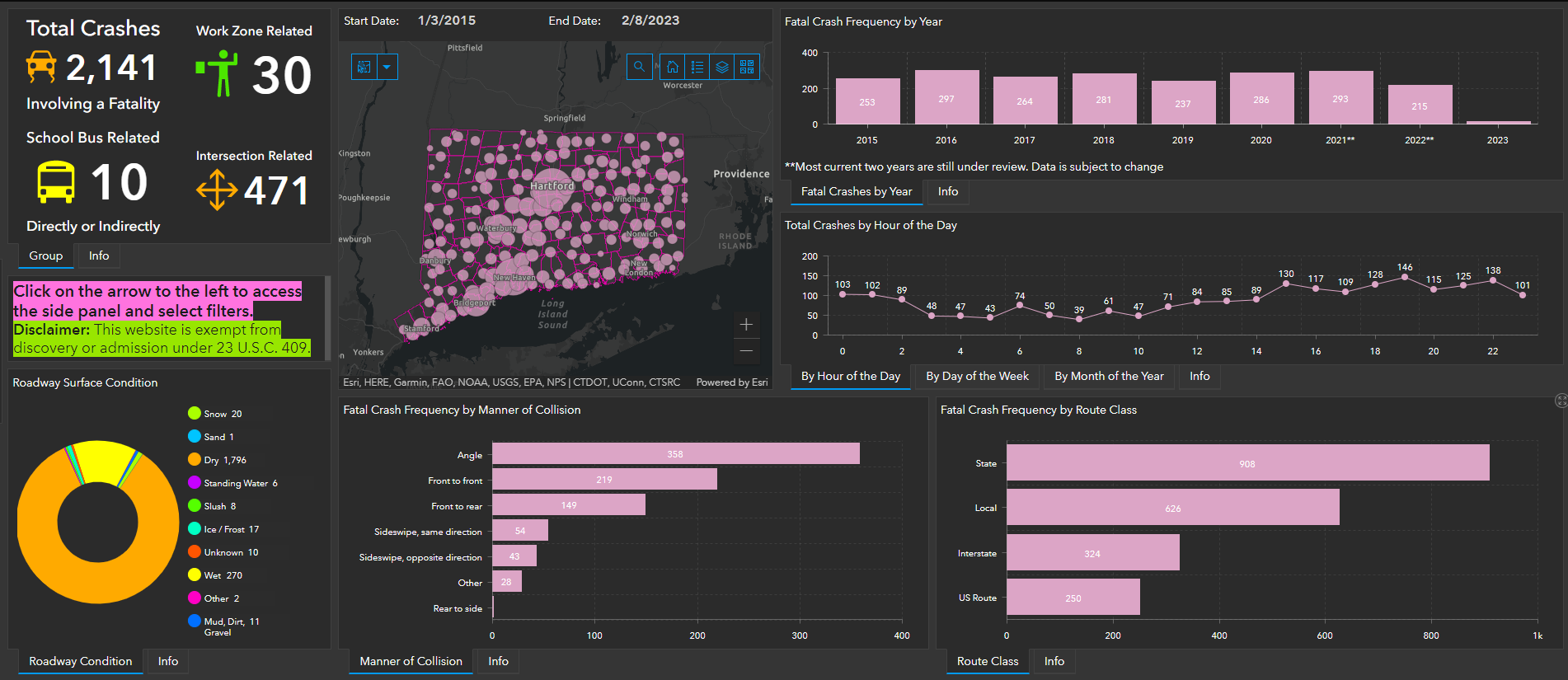Image resolution: width=1568 pixels, height=680 pixels.
Task: Open the map search tool
Action: tap(639, 67)
